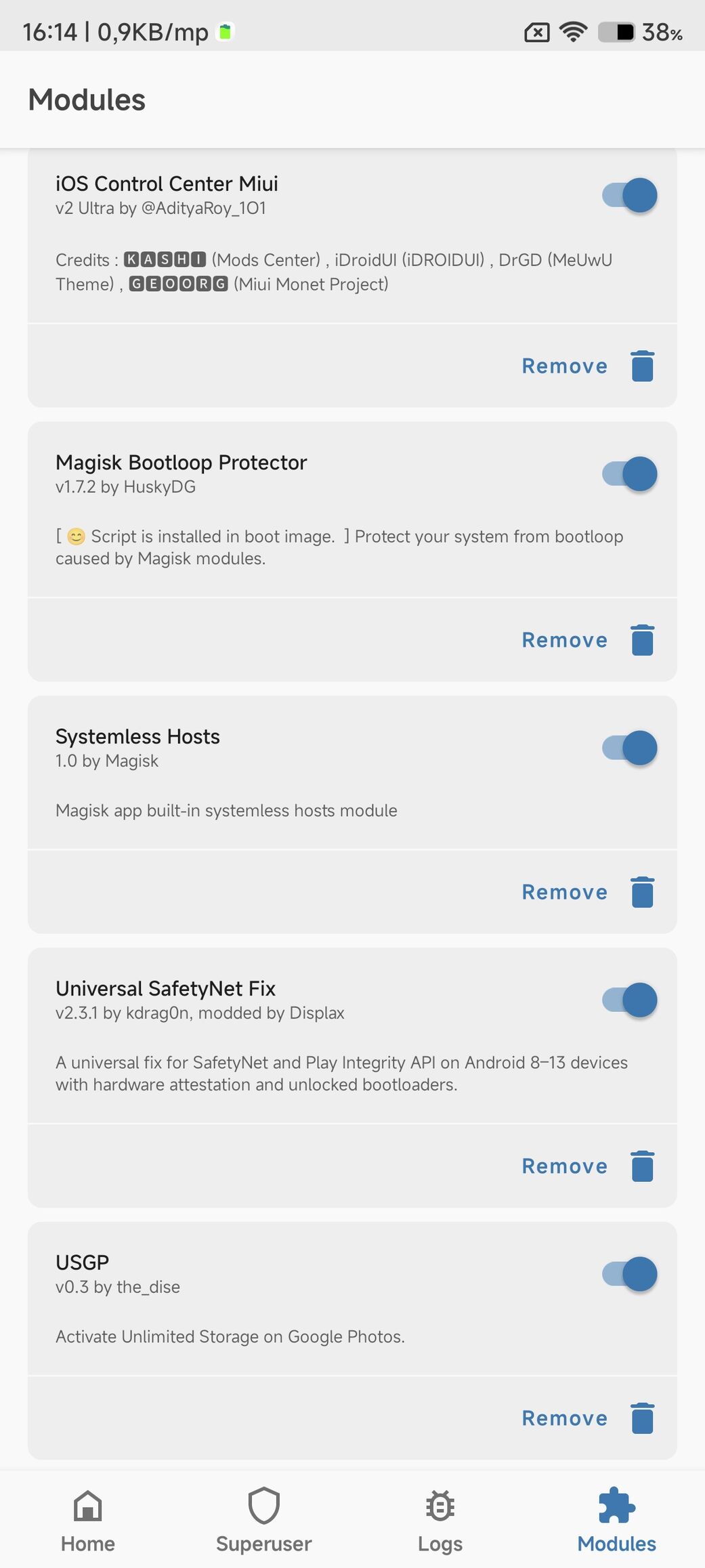Tap the Wi-Fi status bar icon
This screenshot has width=705, height=1568.
(x=573, y=32)
